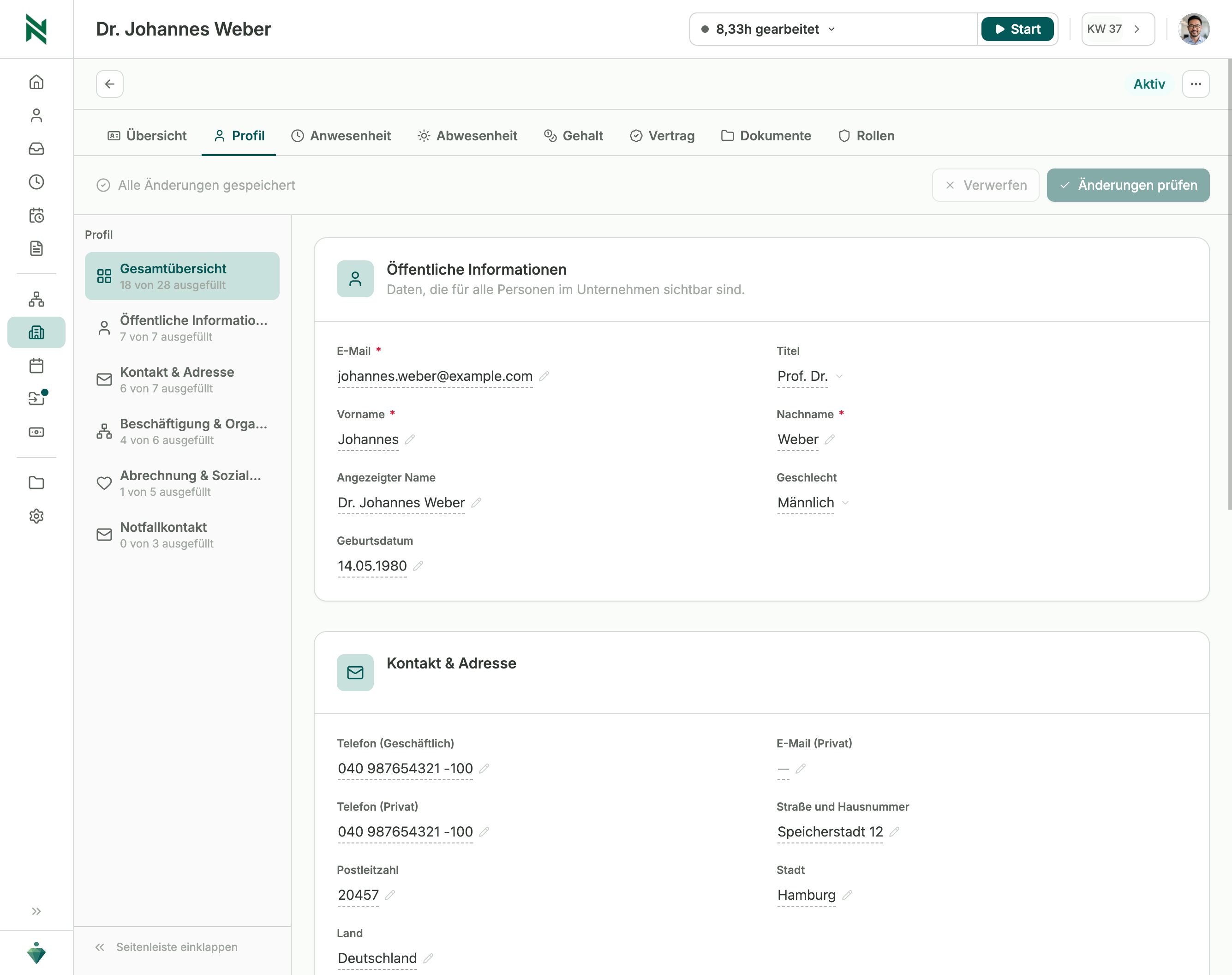Click the 14.05.1980 birthdate value
This screenshot has width=1232, height=975.
coord(372,566)
